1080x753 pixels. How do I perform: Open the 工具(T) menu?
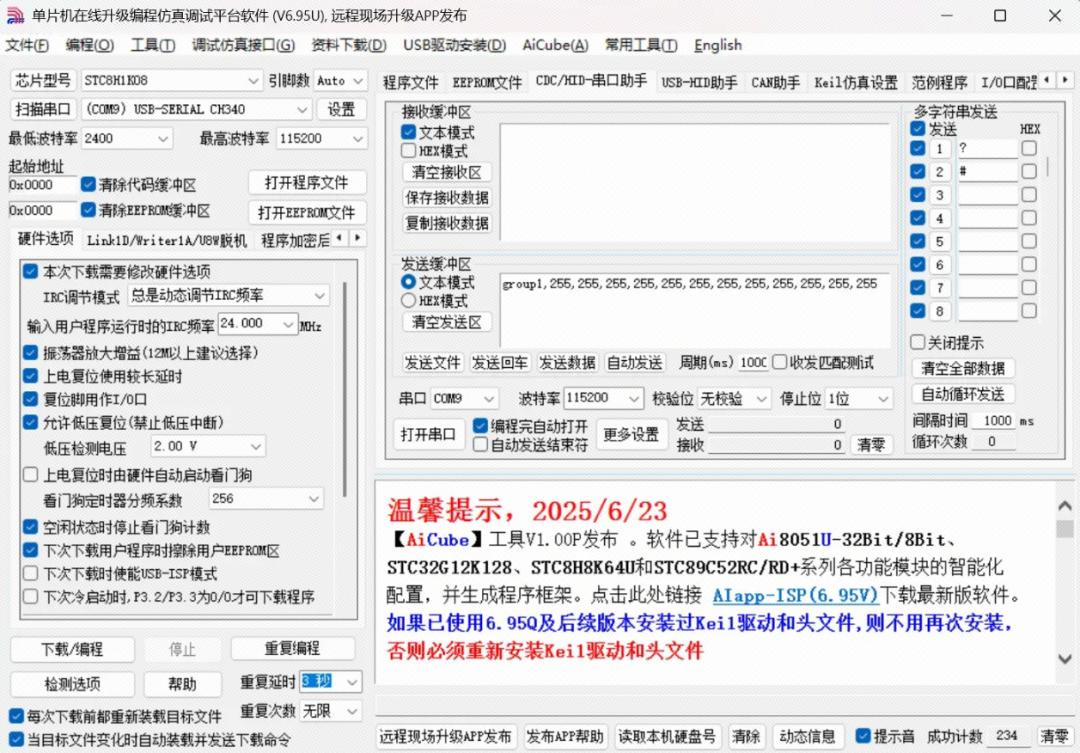pyautogui.click(x=153, y=45)
